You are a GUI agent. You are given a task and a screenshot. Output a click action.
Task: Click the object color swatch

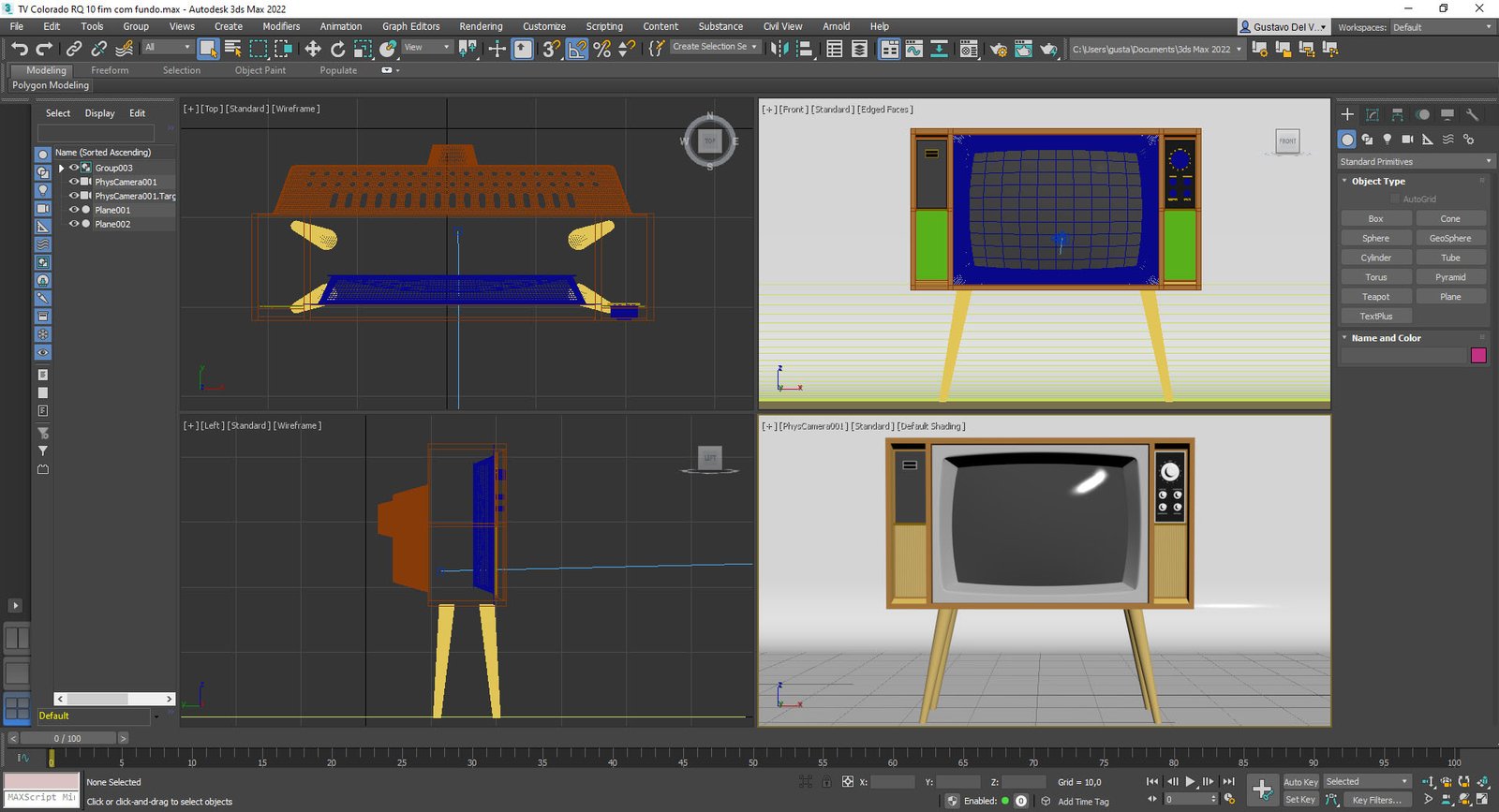coord(1478,355)
